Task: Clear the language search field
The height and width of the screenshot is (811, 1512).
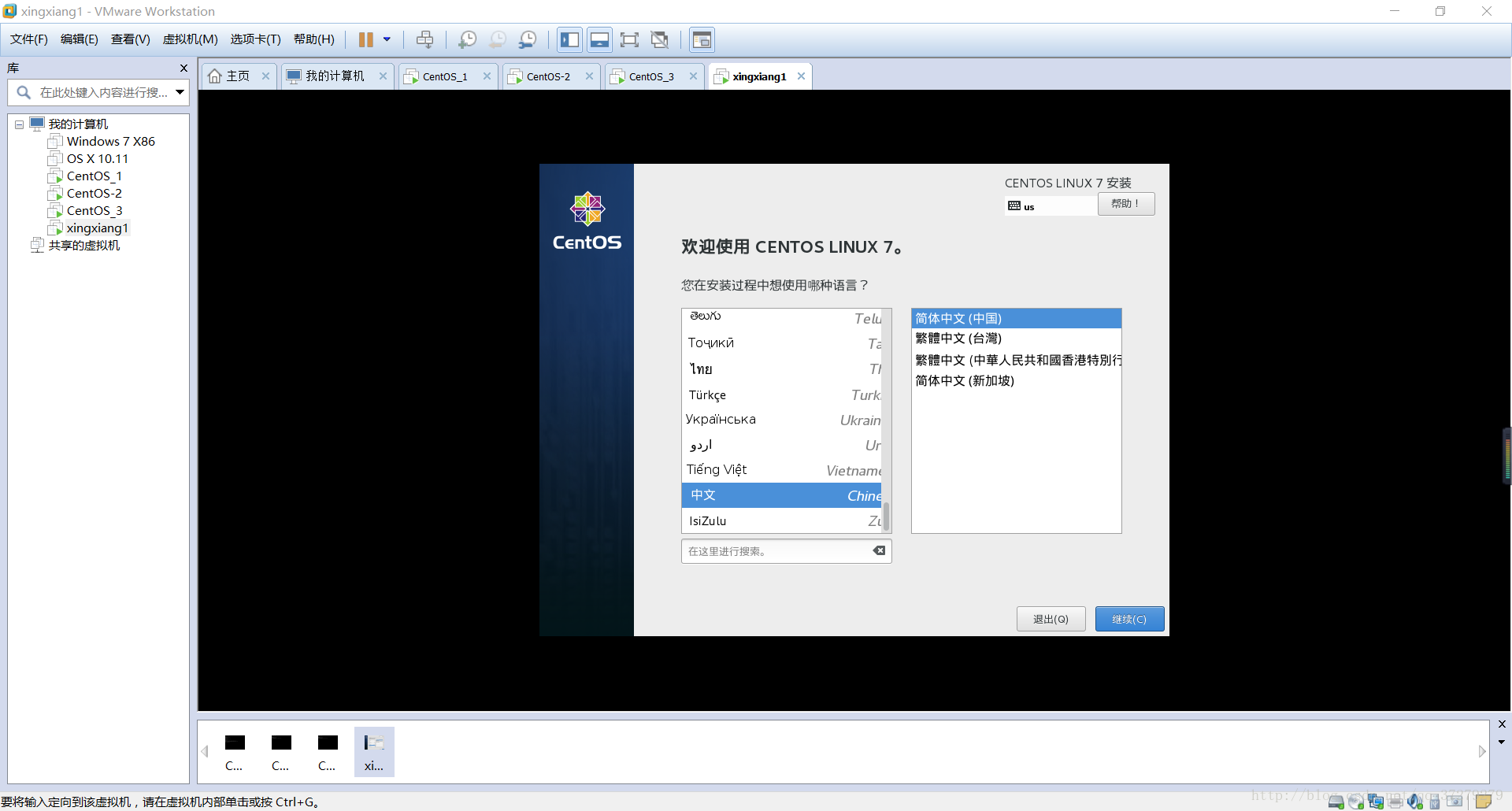Action: 879,551
